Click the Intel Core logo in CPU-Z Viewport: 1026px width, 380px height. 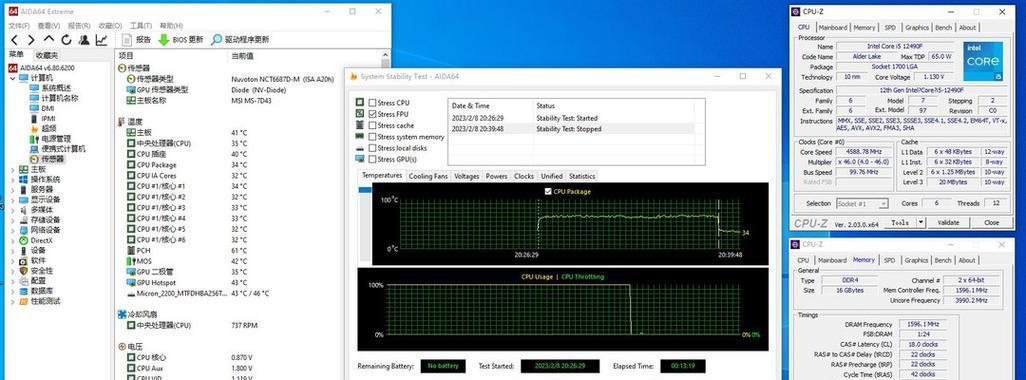(983, 61)
